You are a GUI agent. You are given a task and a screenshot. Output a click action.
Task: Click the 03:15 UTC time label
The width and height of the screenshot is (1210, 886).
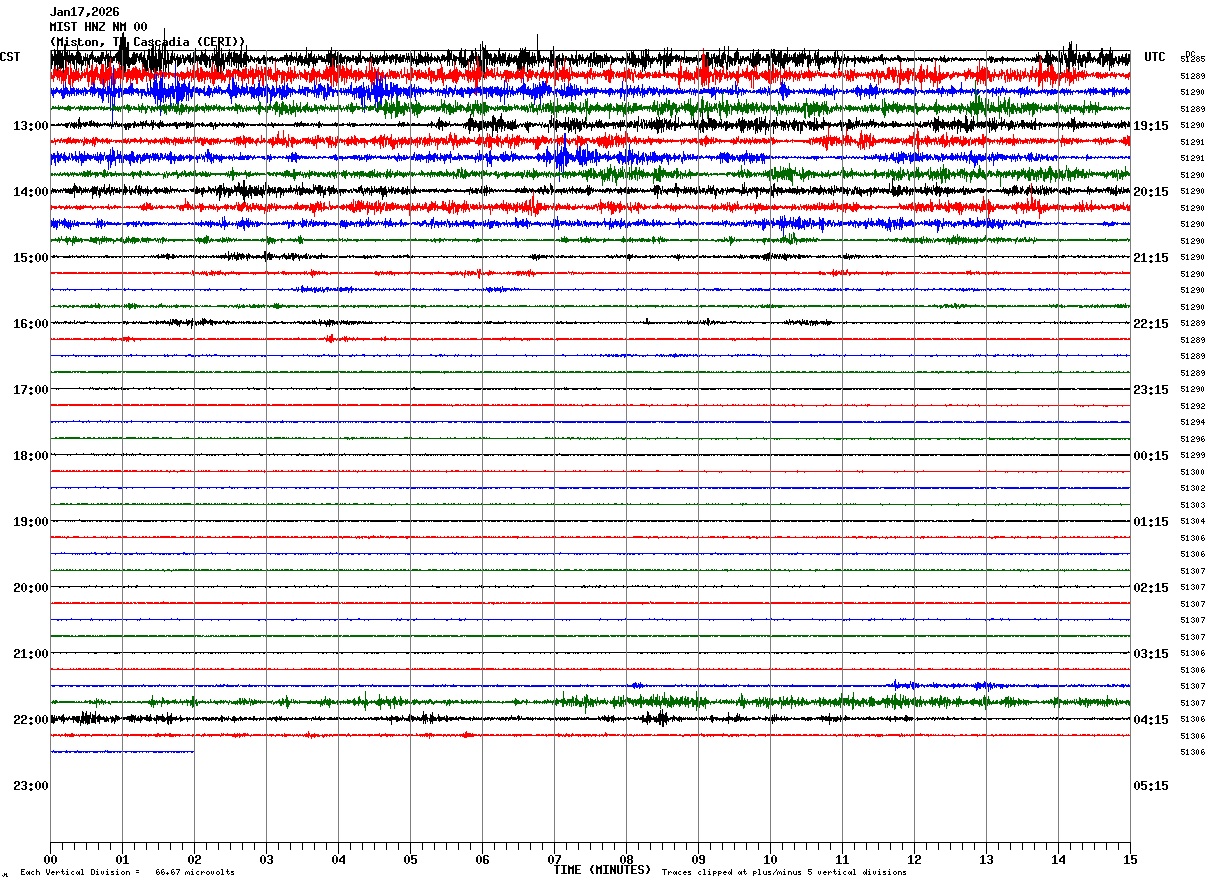(x=1151, y=654)
